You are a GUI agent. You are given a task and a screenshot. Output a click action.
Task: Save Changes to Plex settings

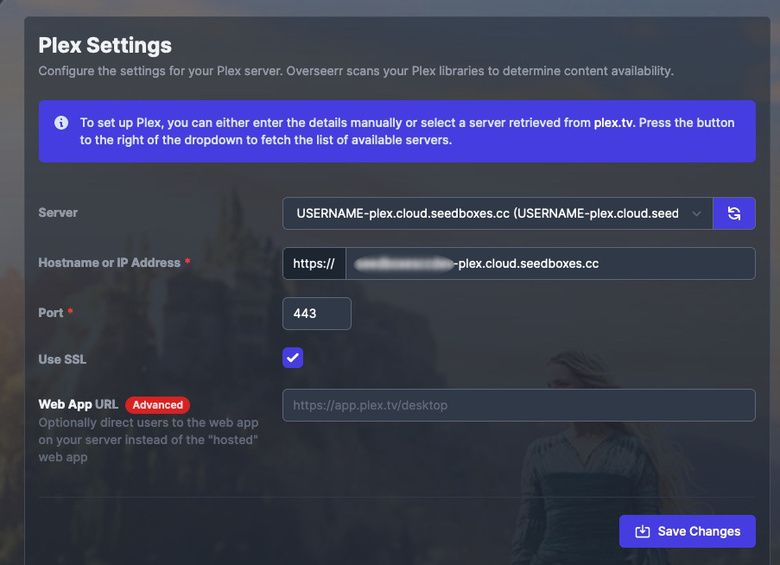[x=687, y=531]
